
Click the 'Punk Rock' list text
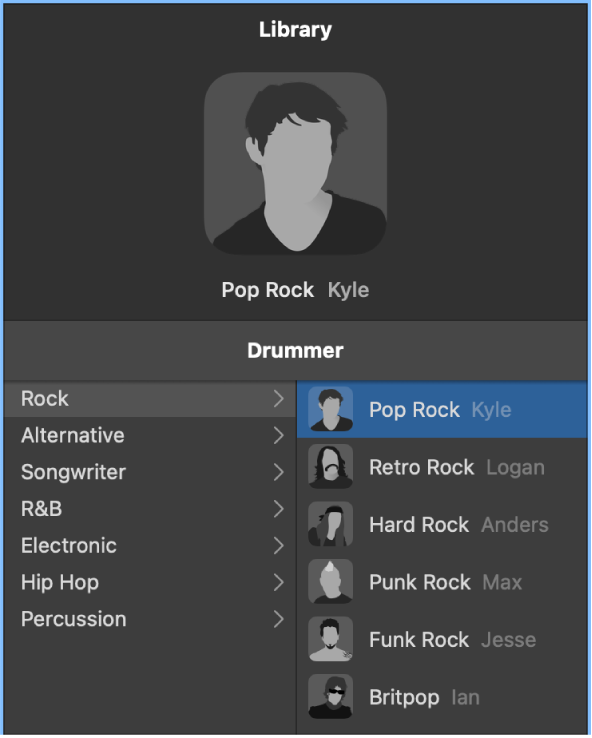click(420, 582)
